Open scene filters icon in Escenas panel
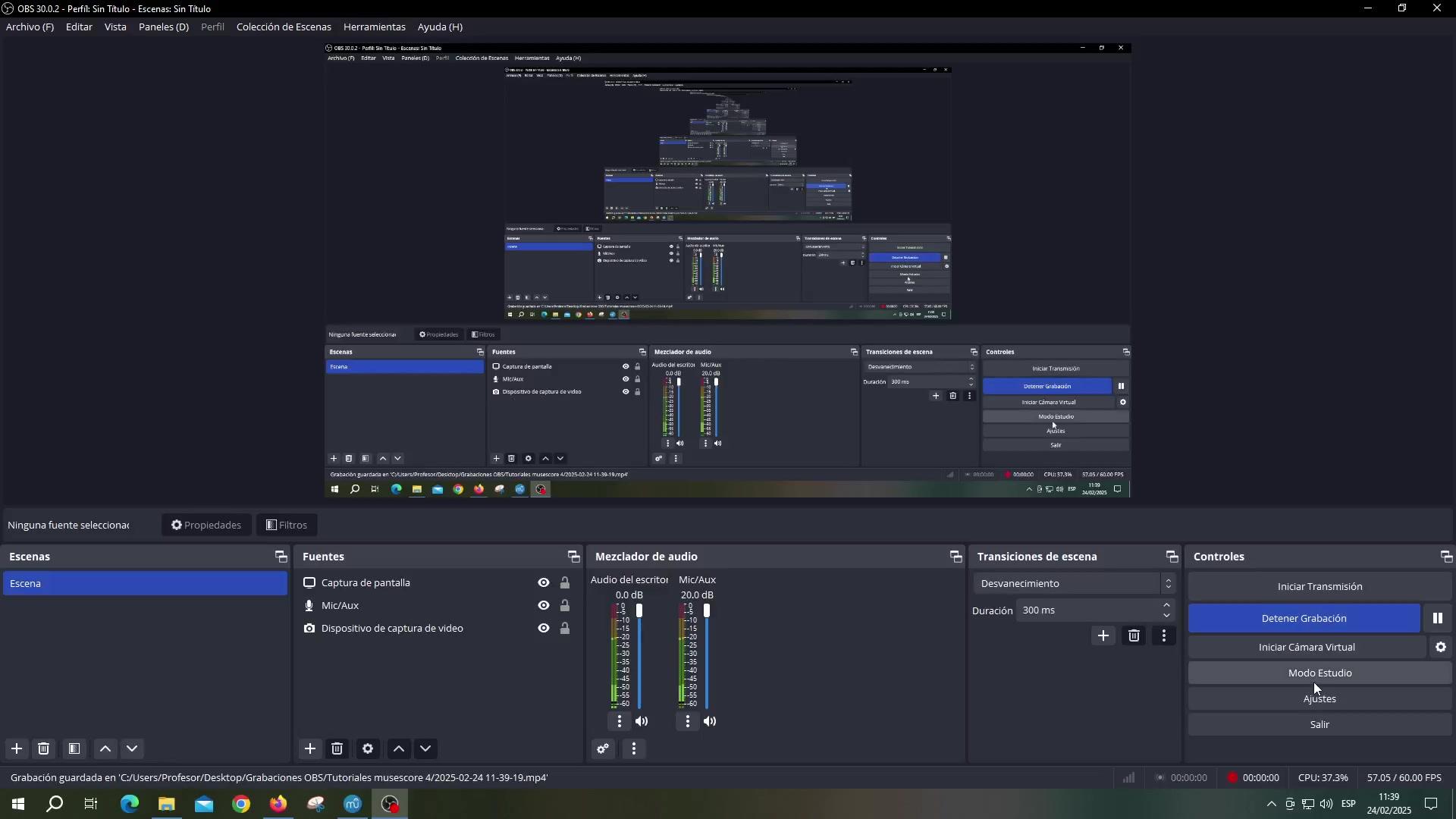Screen dimensions: 1456x819 [74, 749]
